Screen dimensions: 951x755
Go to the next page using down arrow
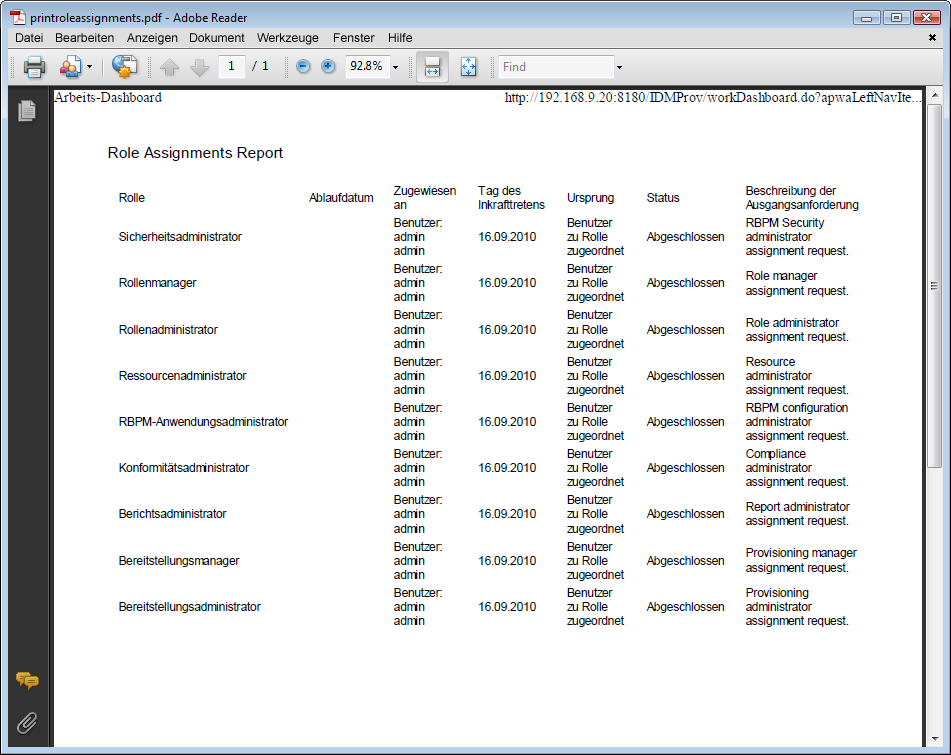(x=199, y=67)
